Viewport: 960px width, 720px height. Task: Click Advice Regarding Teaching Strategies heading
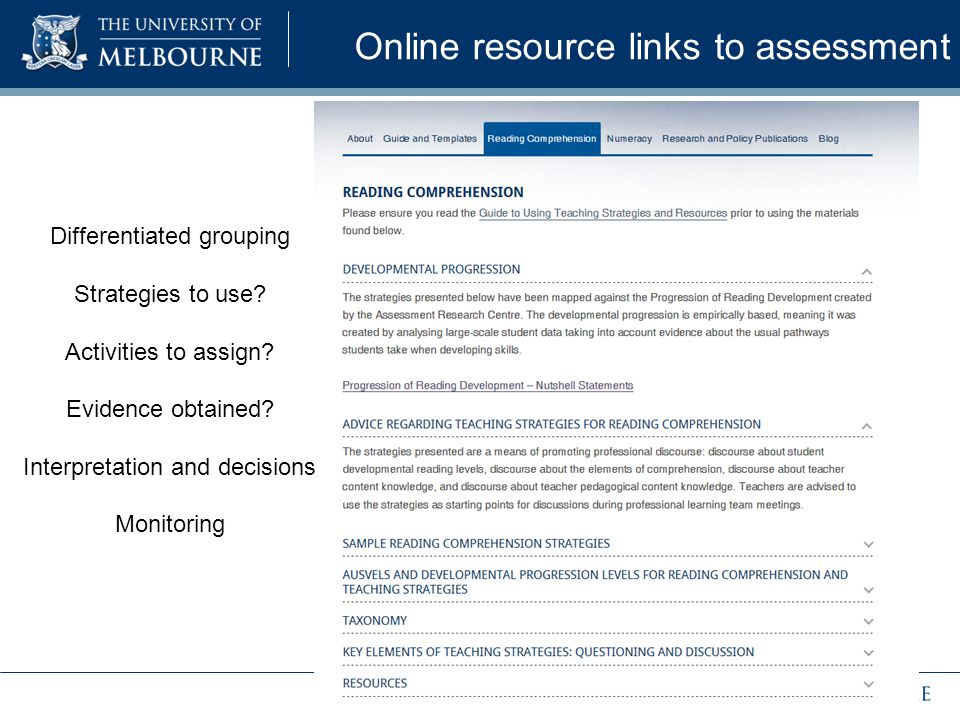coord(552,424)
